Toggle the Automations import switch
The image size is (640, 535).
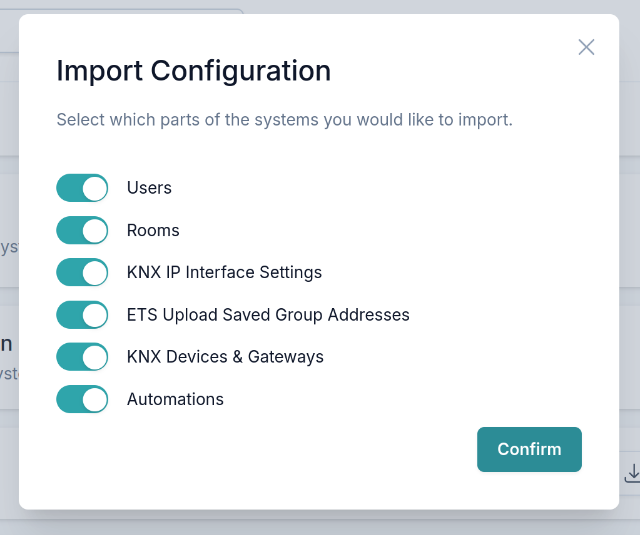click(x=82, y=399)
